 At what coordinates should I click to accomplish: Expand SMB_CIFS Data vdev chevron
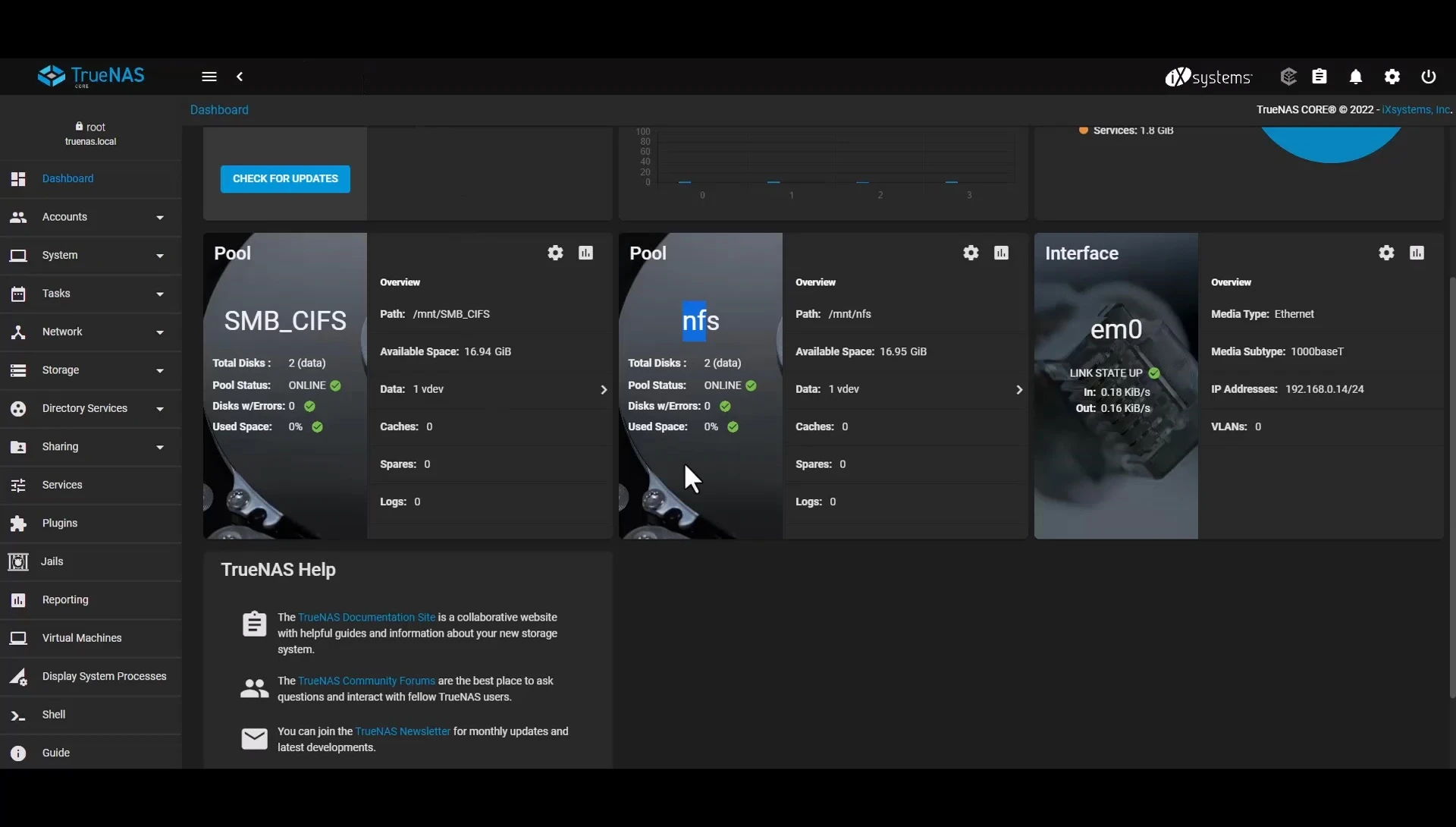click(x=604, y=389)
